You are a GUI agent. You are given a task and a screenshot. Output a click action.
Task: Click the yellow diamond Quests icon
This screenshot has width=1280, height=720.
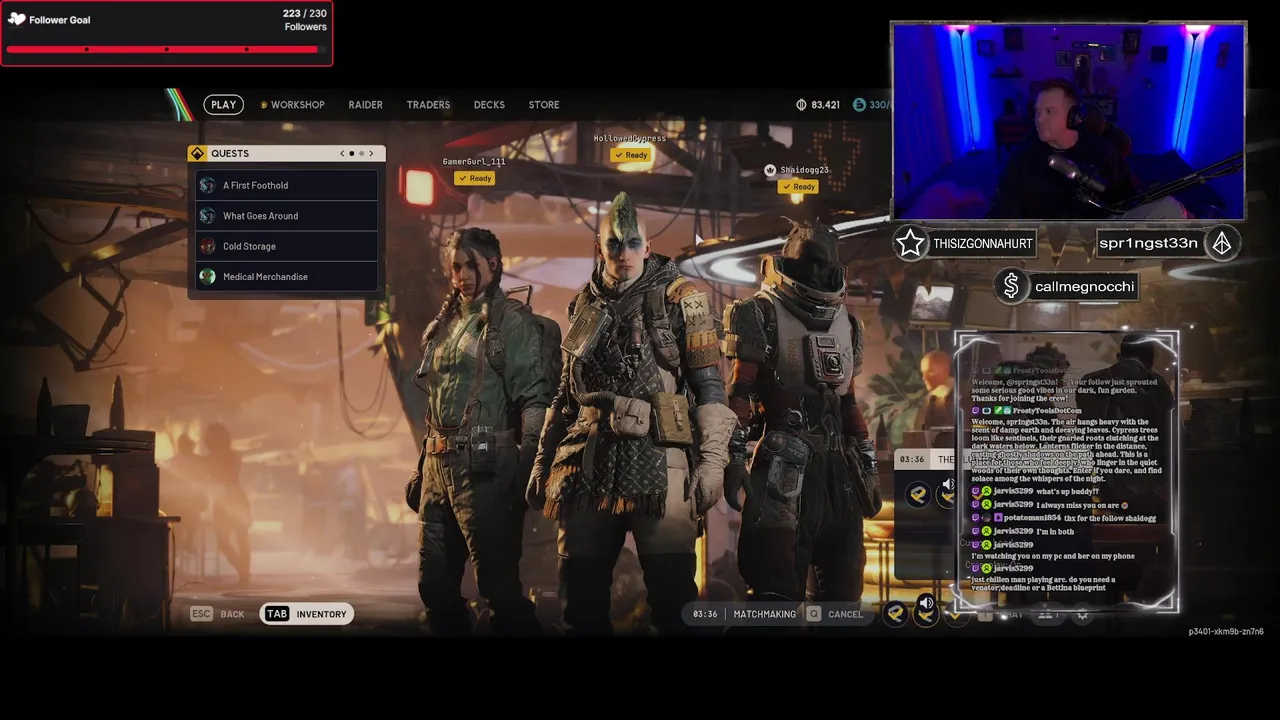197,153
